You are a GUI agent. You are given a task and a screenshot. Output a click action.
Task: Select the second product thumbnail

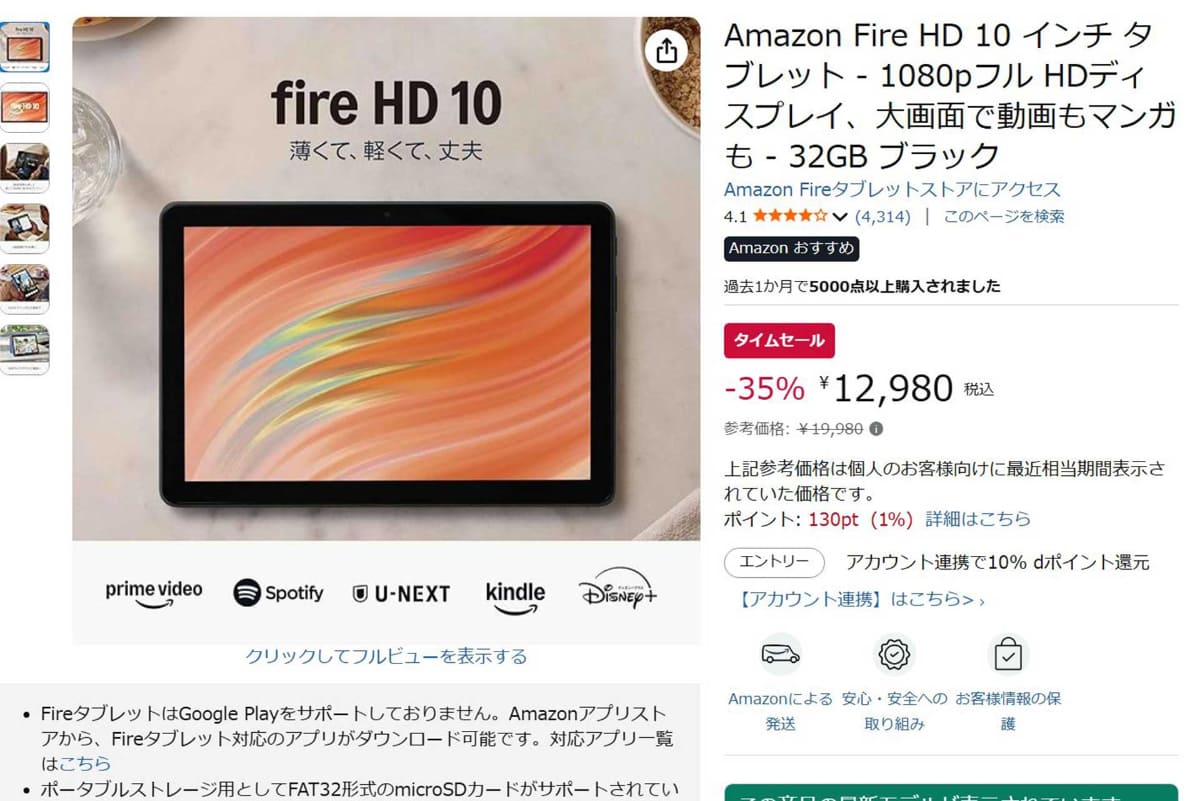pyautogui.click(x=24, y=108)
